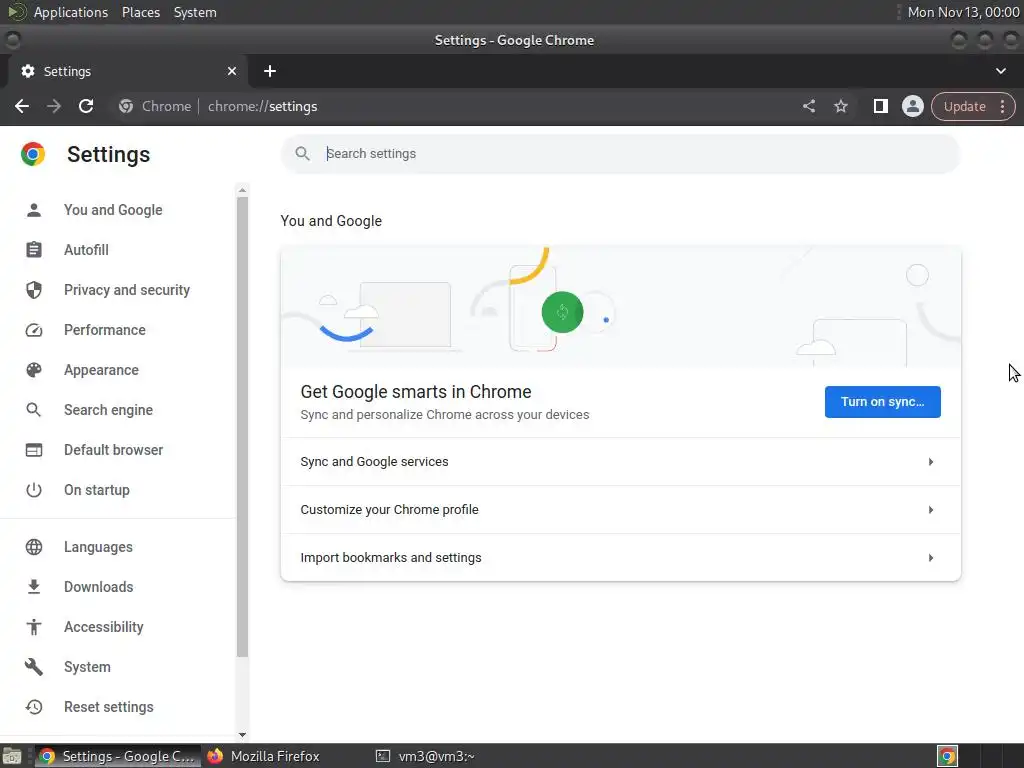Open the System menu in top panel
Image resolution: width=1024 pixels, height=768 pixels.
[195, 12]
